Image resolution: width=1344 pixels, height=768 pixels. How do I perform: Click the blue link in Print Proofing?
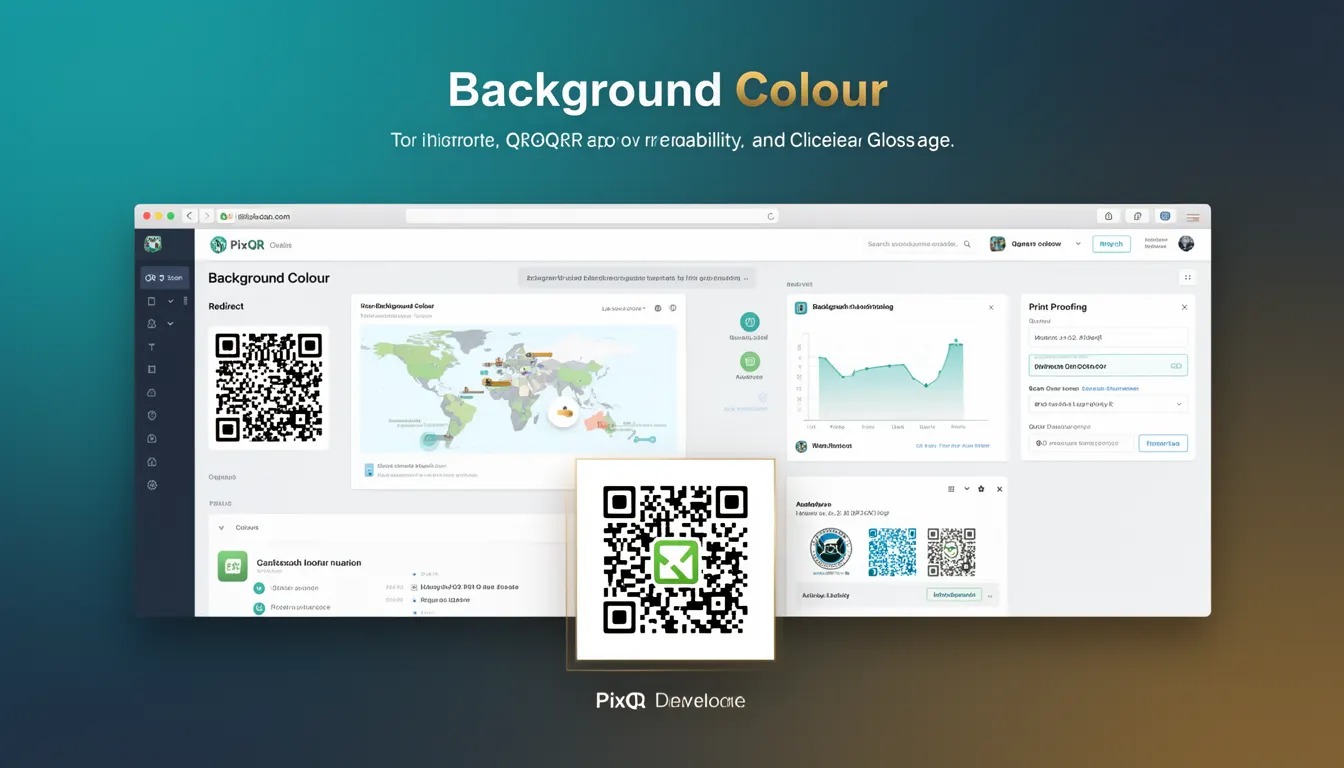coord(1110,388)
